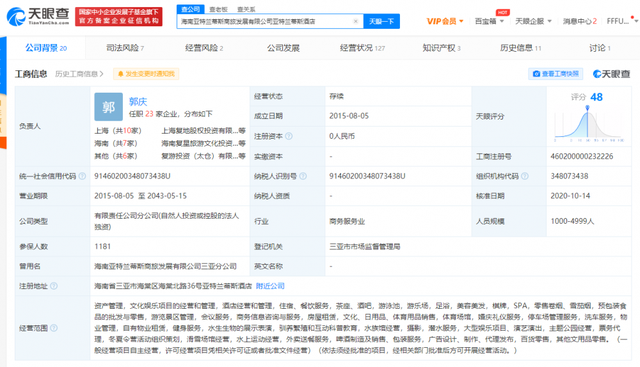Open the 司法风险 tab
This screenshot has height=367, width=640.
(125, 48)
